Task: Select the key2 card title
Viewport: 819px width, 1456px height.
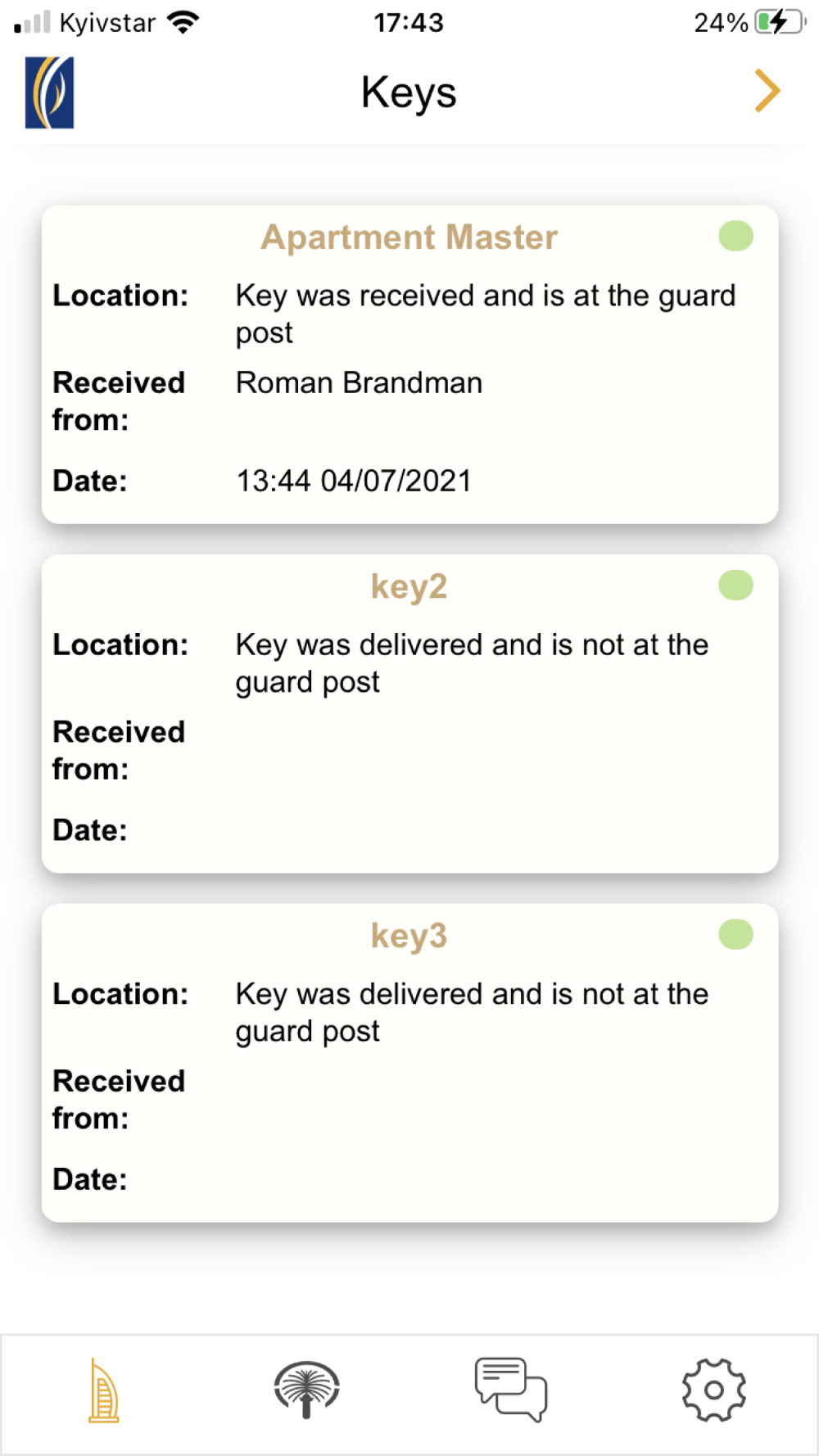Action: click(409, 586)
